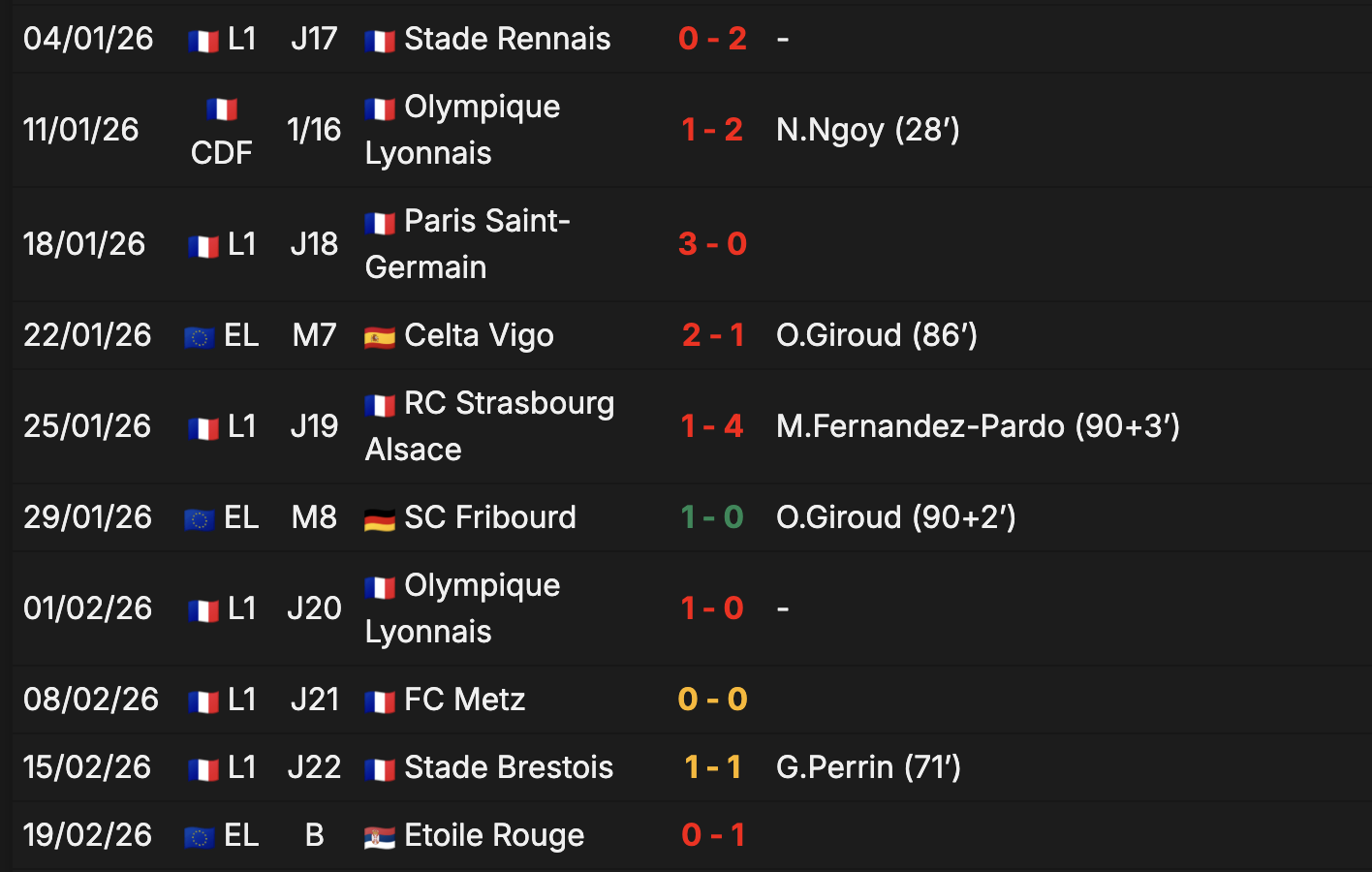Click scorer G.Perrin (71') entry

pyautogui.click(x=869, y=767)
